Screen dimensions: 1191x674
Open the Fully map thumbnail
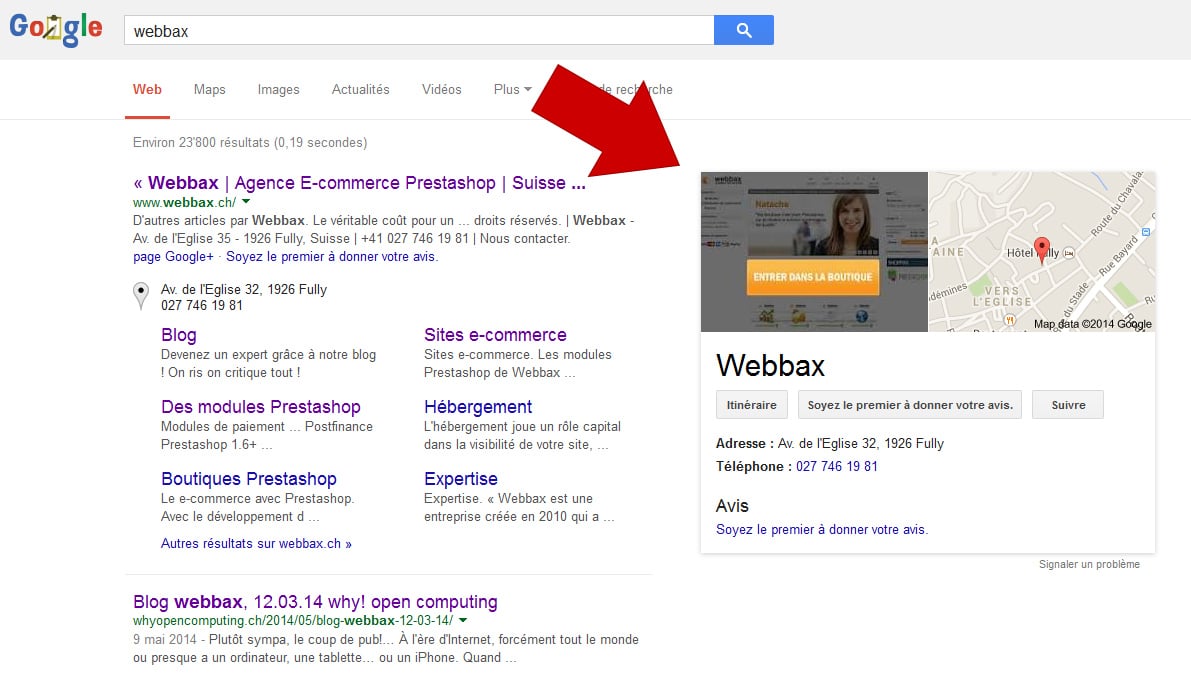[1042, 252]
